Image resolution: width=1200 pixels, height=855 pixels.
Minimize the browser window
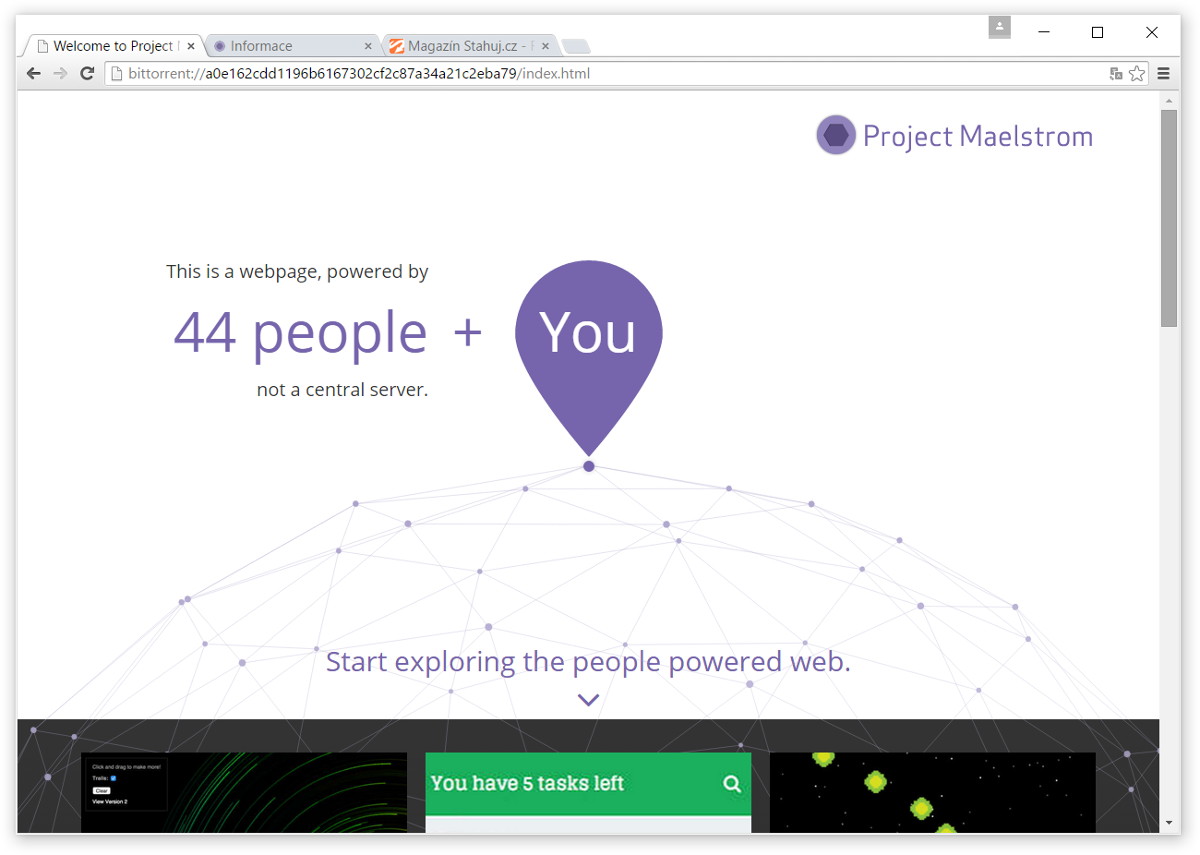1044,32
